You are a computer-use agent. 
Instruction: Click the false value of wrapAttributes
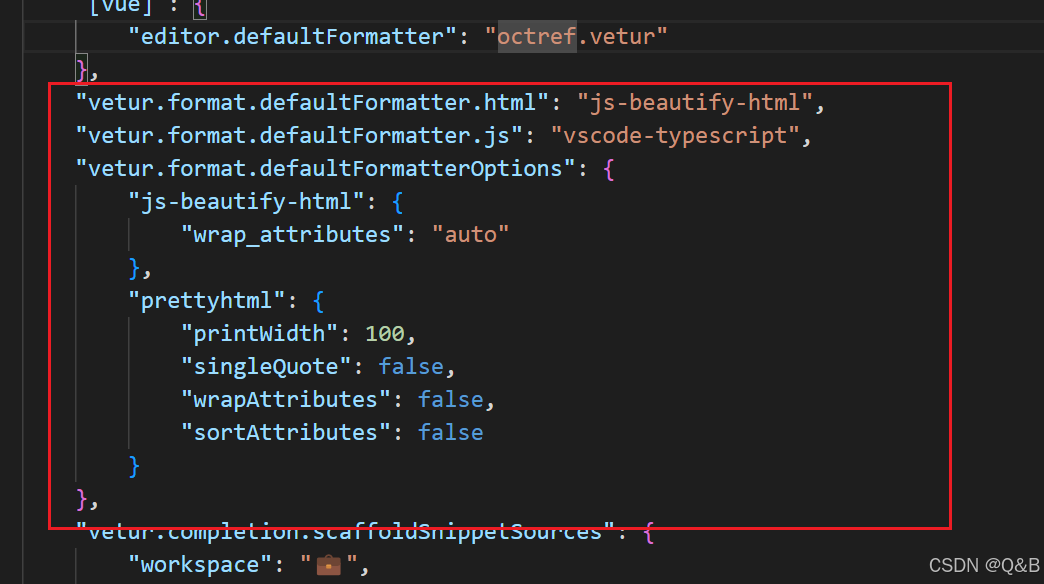click(x=451, y=399)
